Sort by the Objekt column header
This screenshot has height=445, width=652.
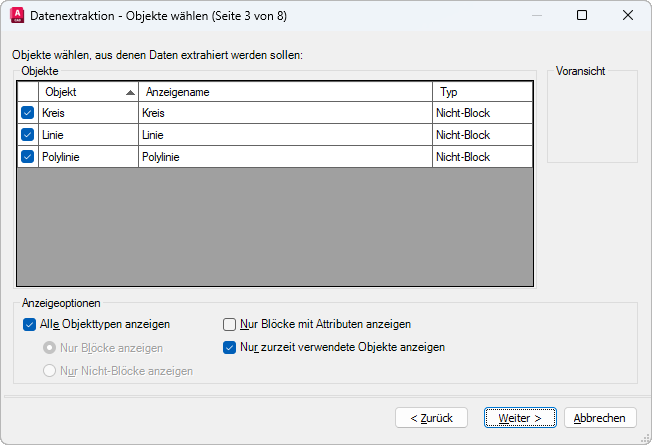pyautogui.click(x=87, y=92)
